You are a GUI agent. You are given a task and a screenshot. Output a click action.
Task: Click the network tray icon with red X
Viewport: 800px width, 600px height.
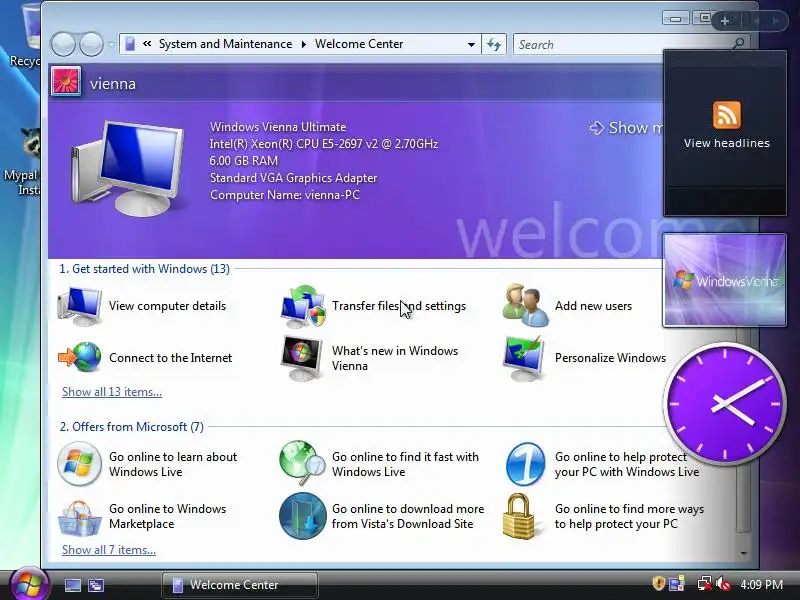click(x=705, y=584)
